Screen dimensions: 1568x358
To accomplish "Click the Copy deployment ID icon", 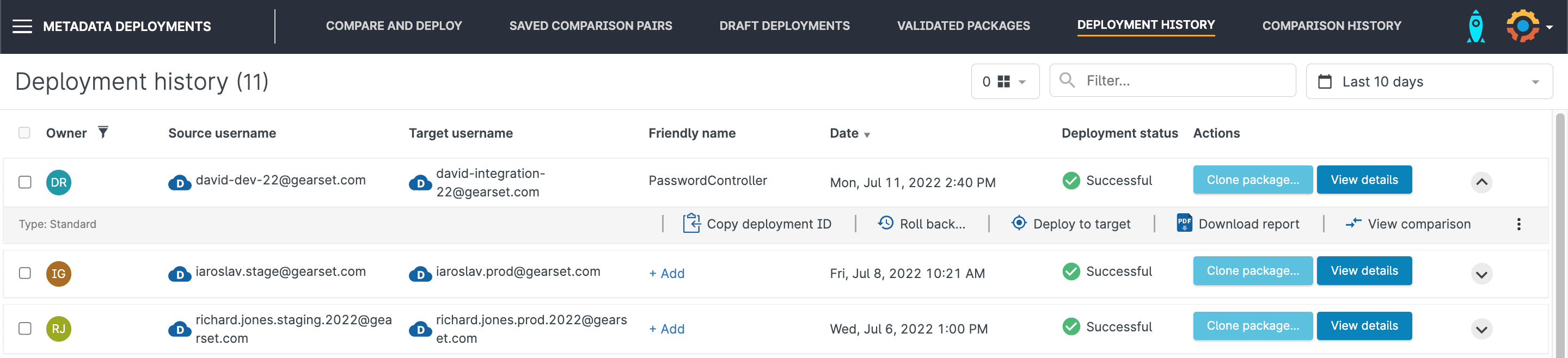I will [691, 224].
